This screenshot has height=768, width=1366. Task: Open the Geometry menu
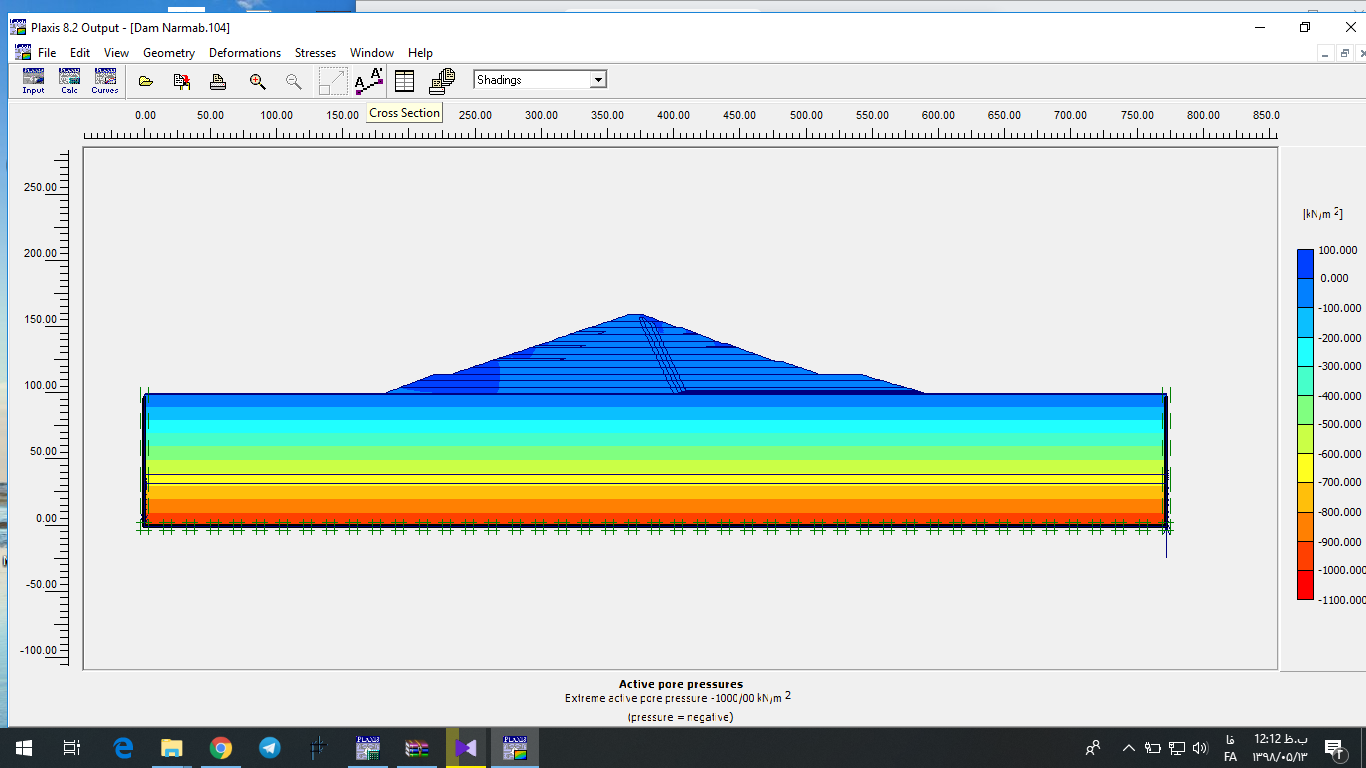[x=169, y=53]
